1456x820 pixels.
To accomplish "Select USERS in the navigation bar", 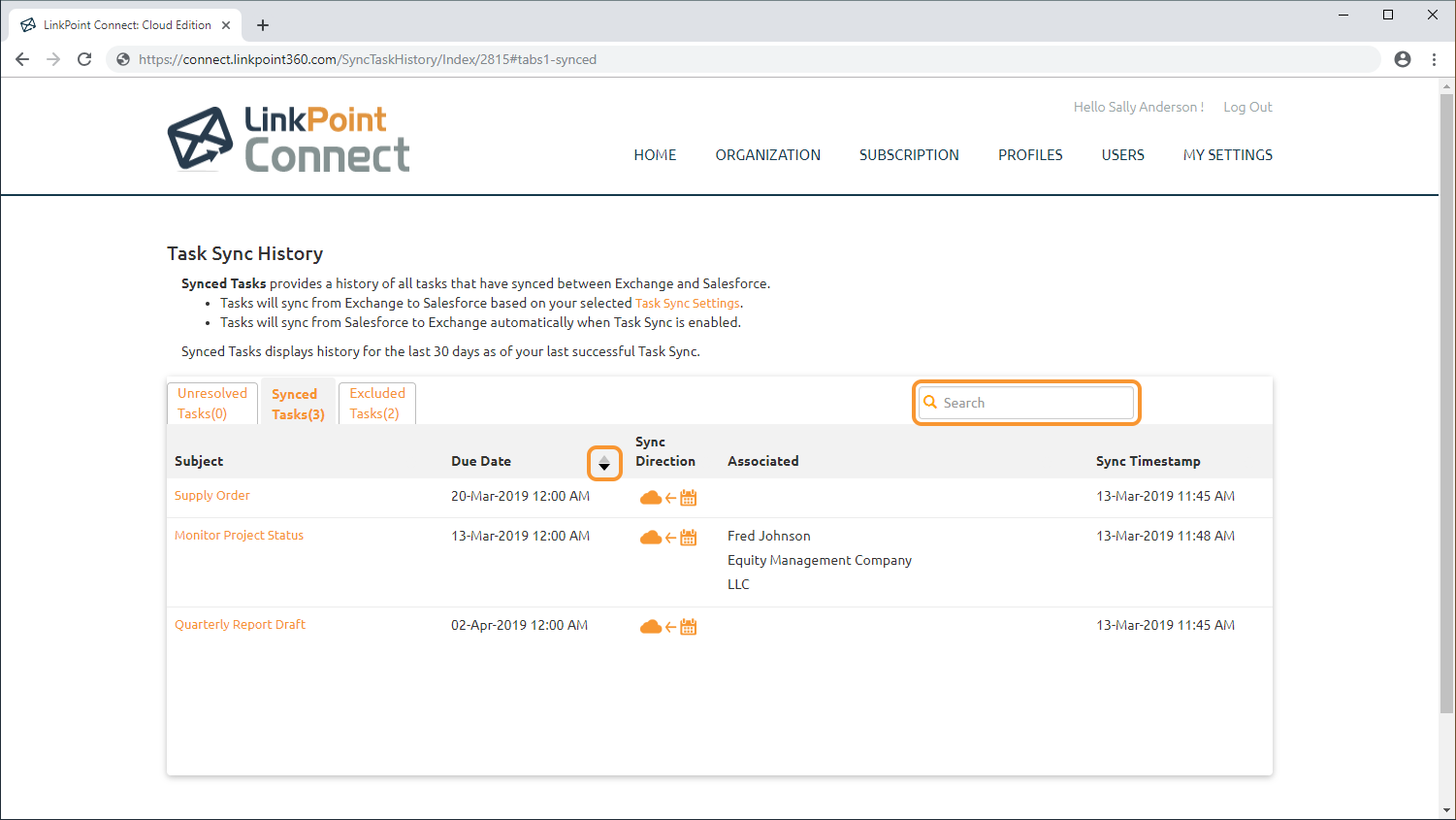I will tap(1123, 155).
